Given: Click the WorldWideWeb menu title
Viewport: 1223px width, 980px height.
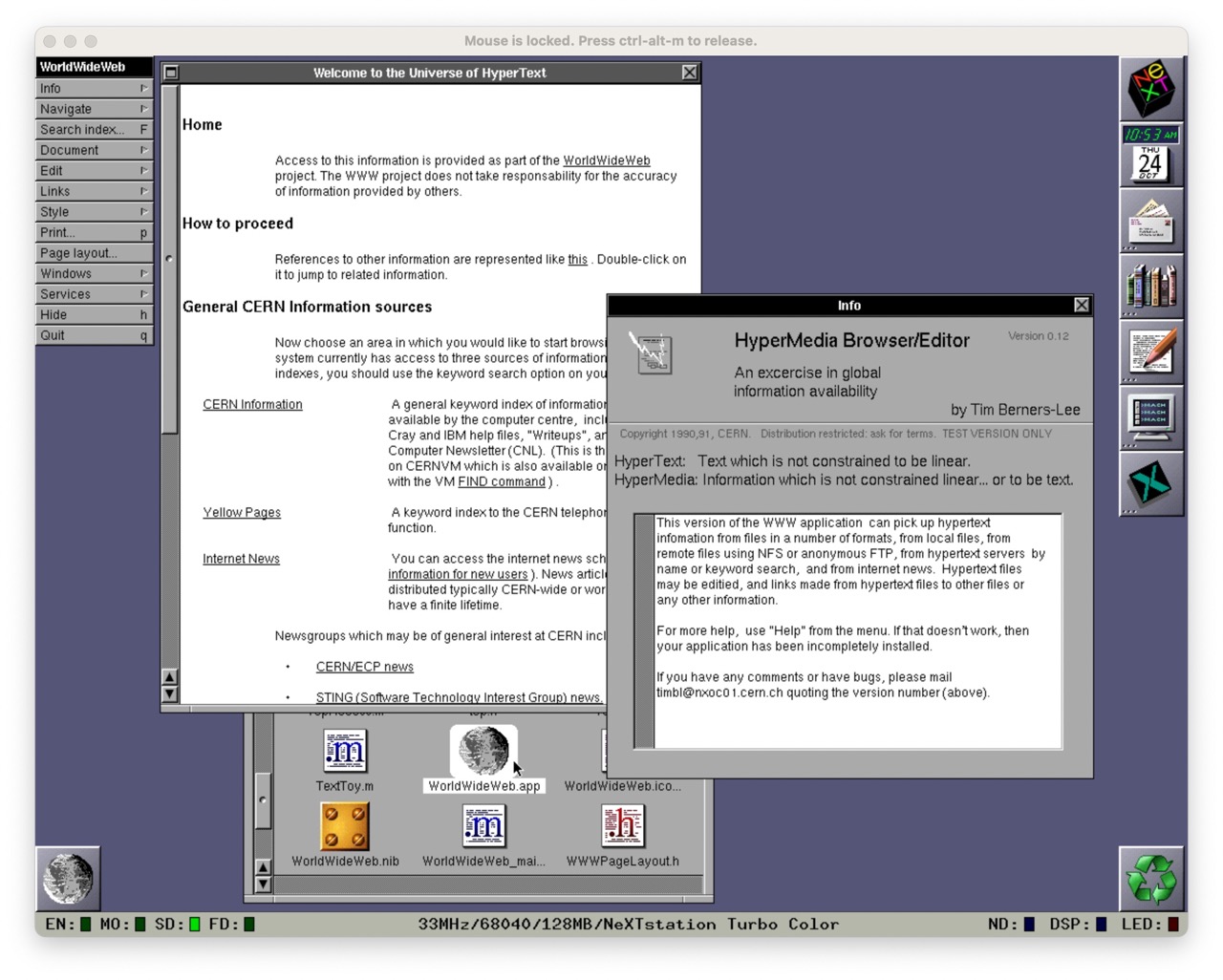Looking at the screenshot, I should click(94, 67).
